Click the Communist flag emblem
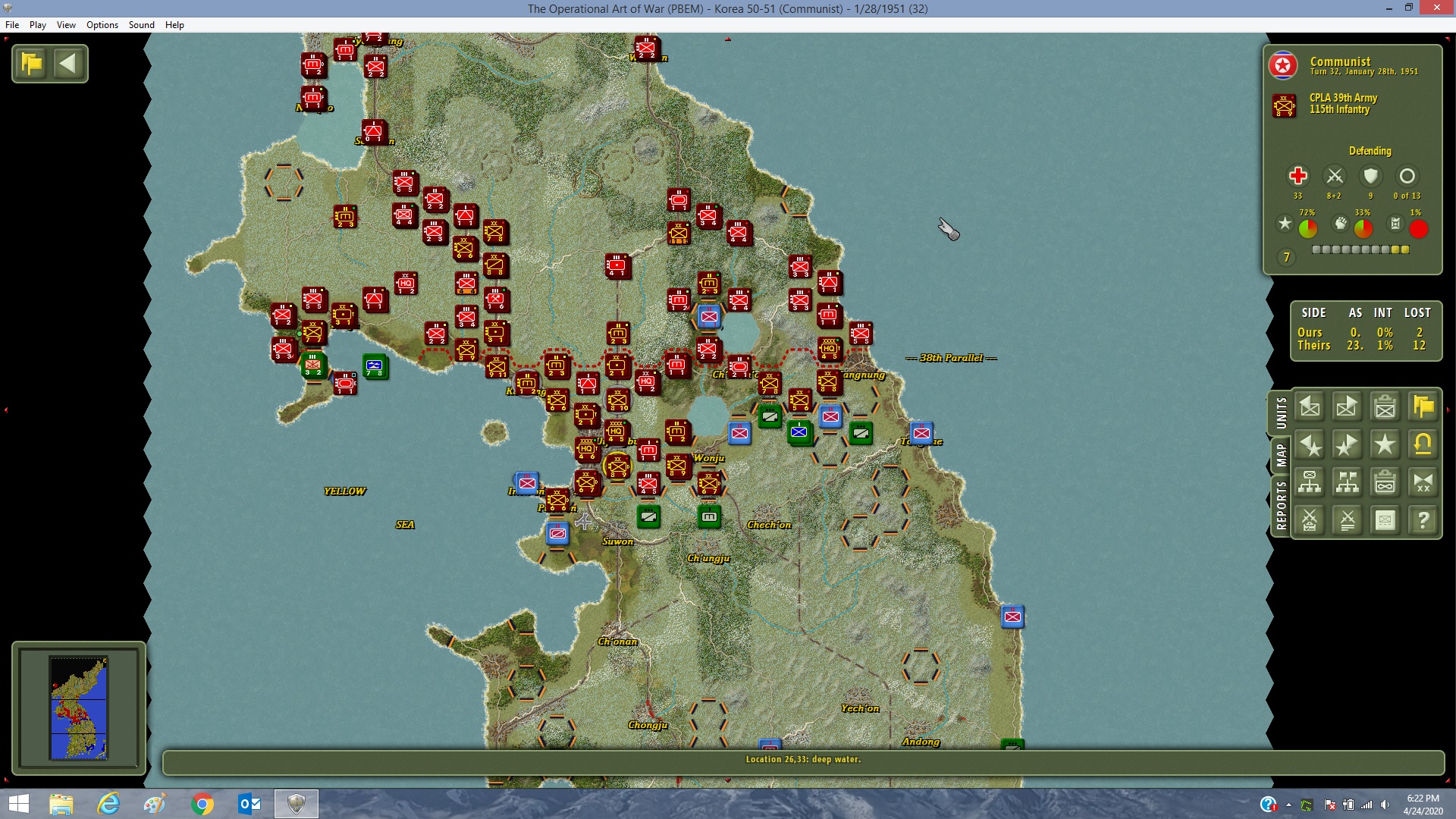1456x819 pixels. pyautogui.click(x=1283, y=65)
